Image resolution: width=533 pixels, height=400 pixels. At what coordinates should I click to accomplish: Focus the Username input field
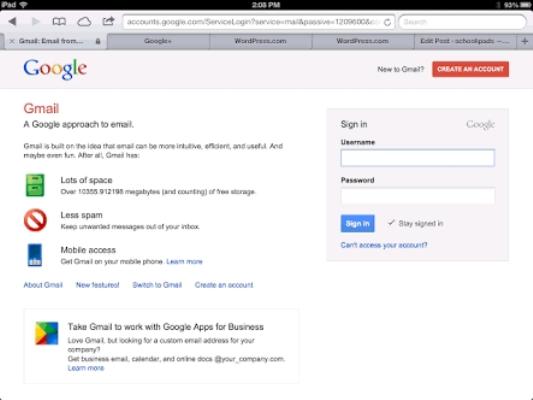coord(418,158)
